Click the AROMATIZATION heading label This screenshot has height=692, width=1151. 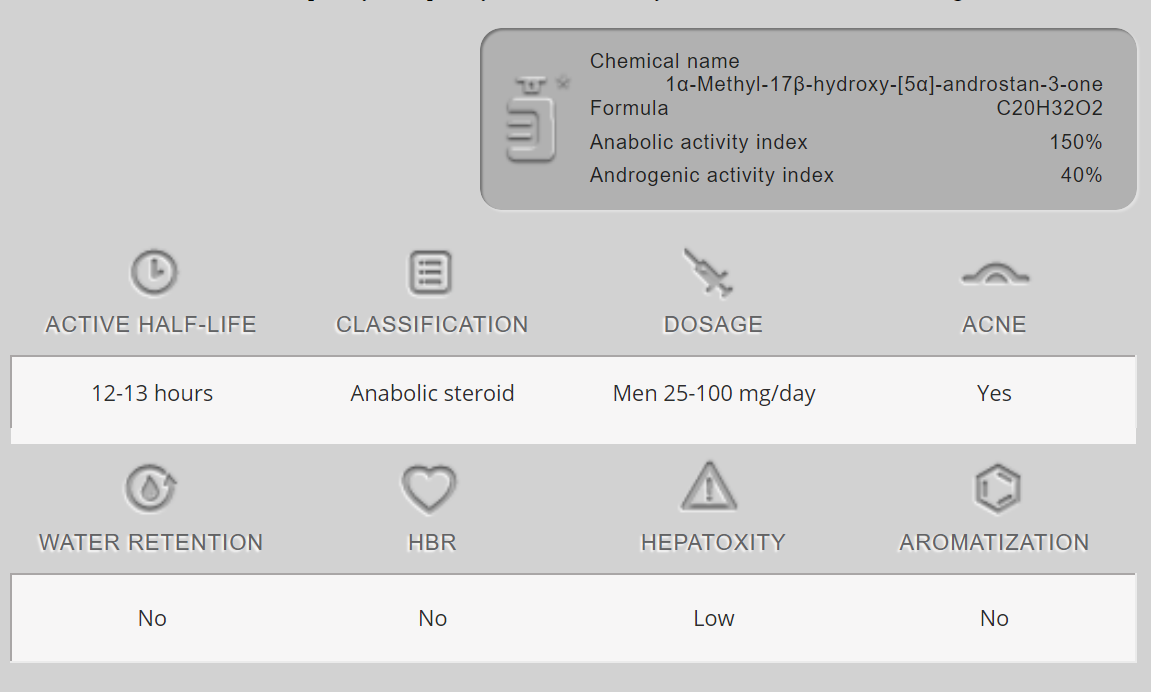coord(994,543)
